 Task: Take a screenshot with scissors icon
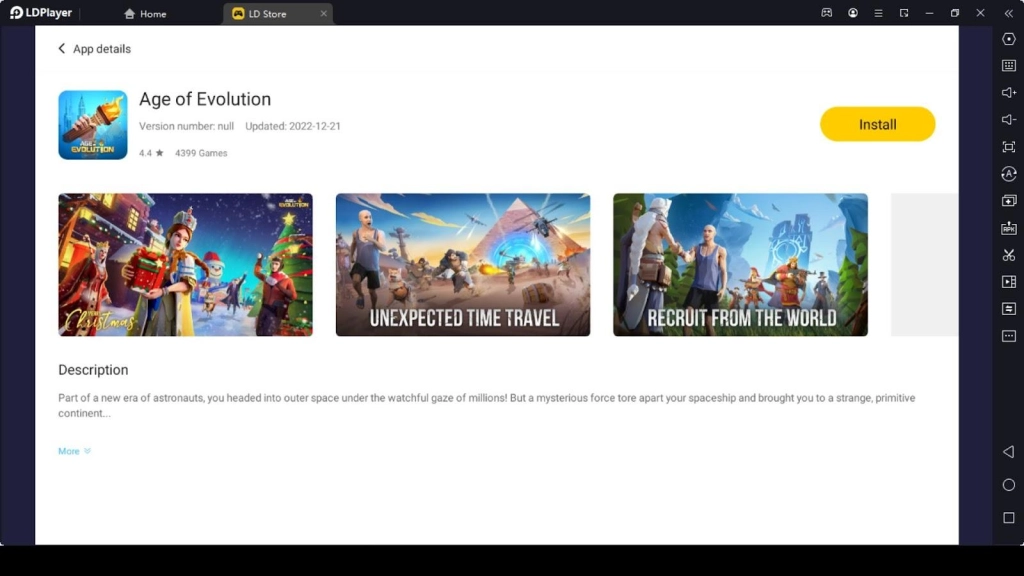point(1008,255)
